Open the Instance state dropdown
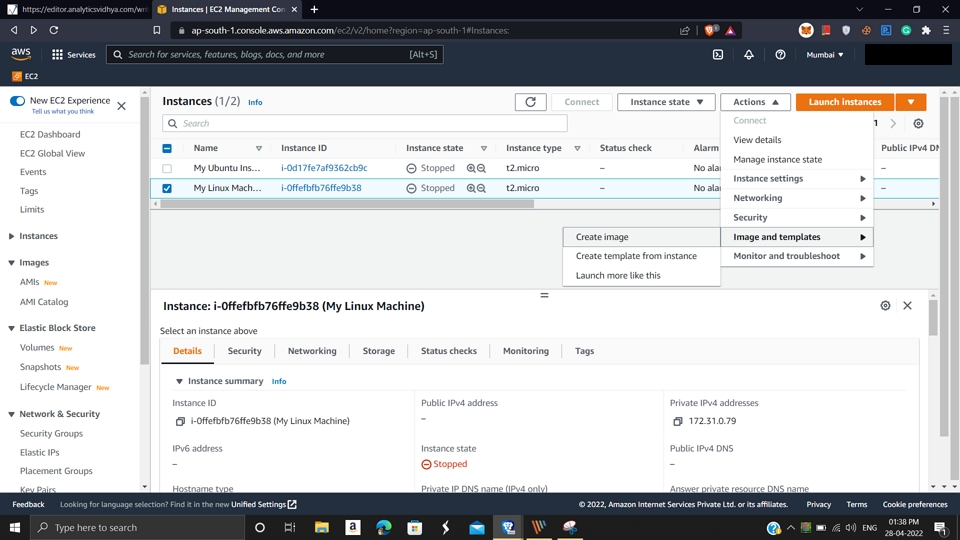 point(666,102)
